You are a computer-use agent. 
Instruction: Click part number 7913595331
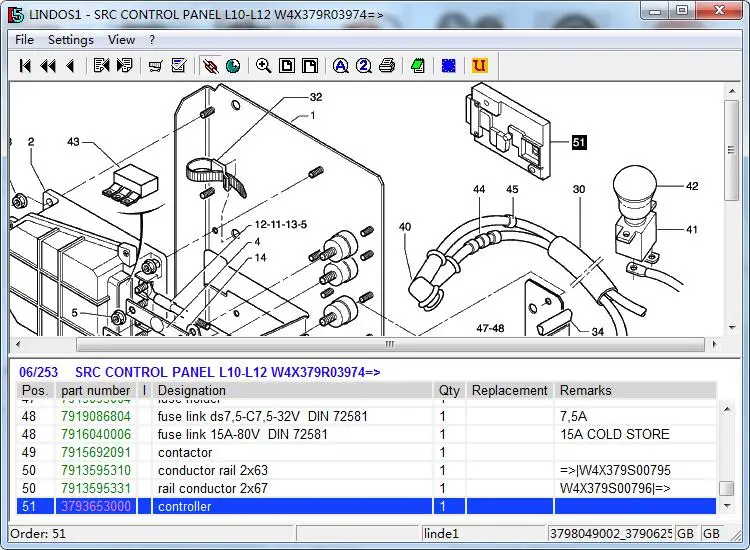pos(96,488)
